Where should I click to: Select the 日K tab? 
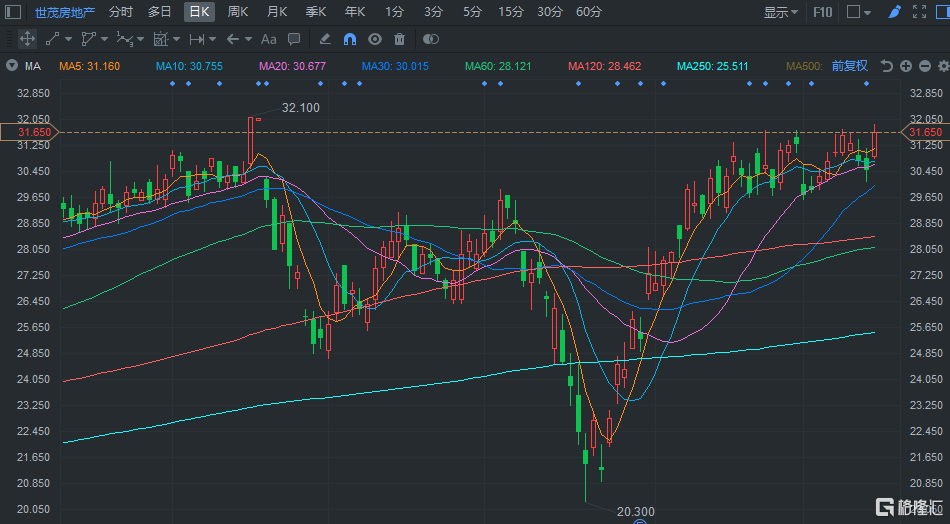[199, 12]
